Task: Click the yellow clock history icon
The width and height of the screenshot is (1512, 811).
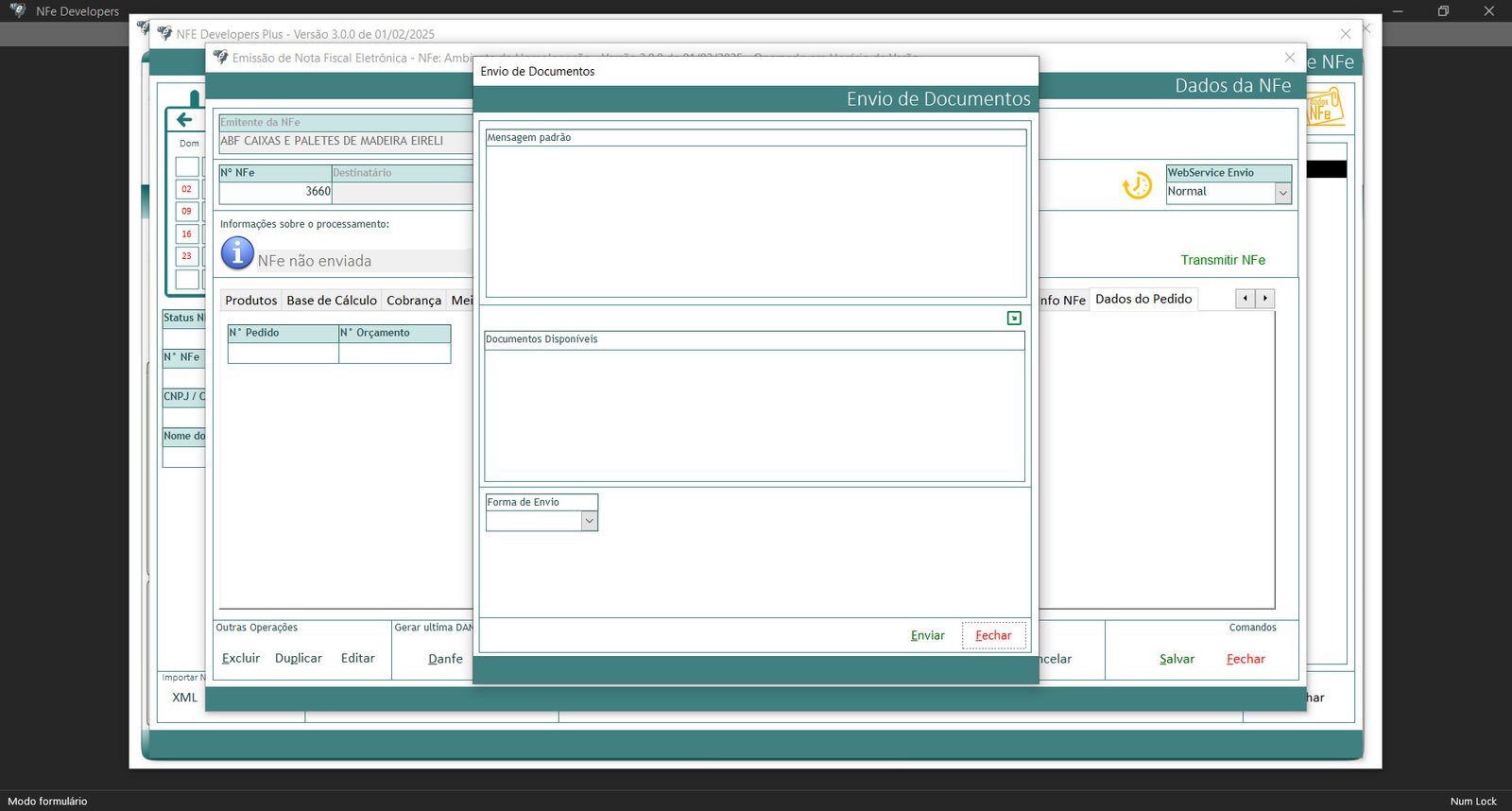Action: pyautogui.click(x=1137, y=185)
